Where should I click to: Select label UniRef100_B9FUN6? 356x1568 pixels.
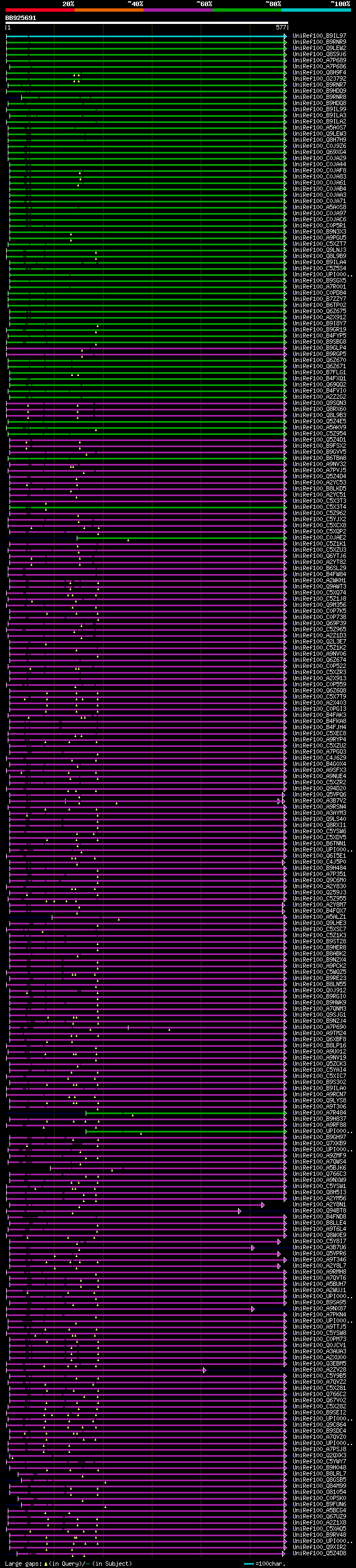[x=319, y=1504]
